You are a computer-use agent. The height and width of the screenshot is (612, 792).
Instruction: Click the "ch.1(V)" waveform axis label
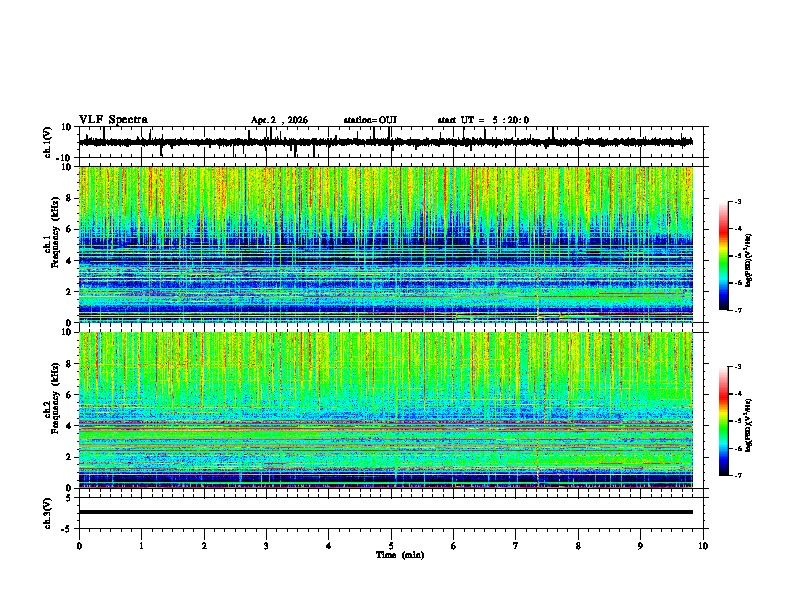point(48,142)
